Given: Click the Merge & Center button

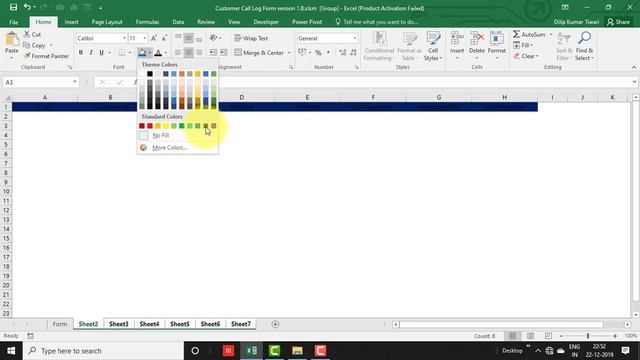Looking at the screenshot, I should pyautogui.click(x=259, y=53).
